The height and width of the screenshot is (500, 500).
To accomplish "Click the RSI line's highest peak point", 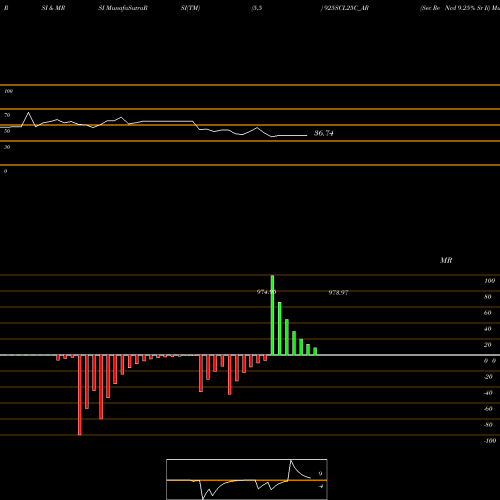I will coord(28,113).
